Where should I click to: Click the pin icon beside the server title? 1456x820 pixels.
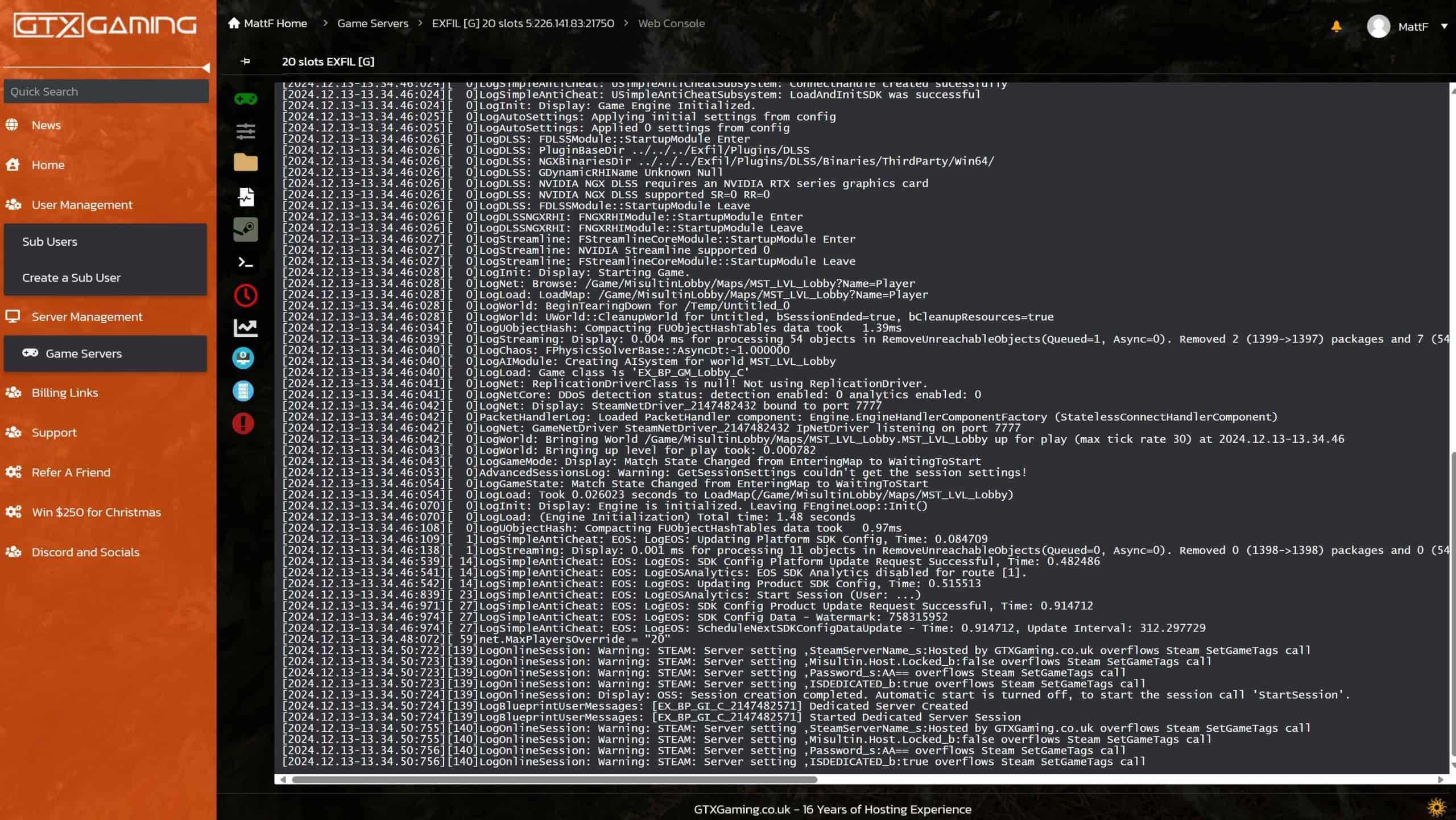tap(245, 61)
